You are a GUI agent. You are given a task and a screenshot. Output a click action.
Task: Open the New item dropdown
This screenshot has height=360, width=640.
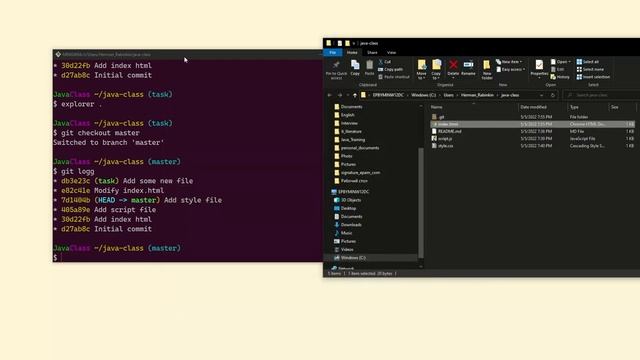click(509, 62)
